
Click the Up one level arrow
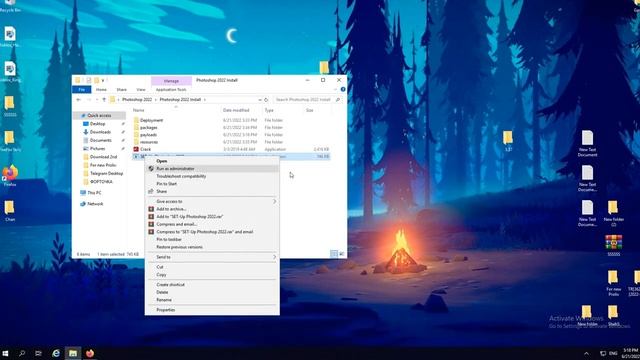[104, 100]
